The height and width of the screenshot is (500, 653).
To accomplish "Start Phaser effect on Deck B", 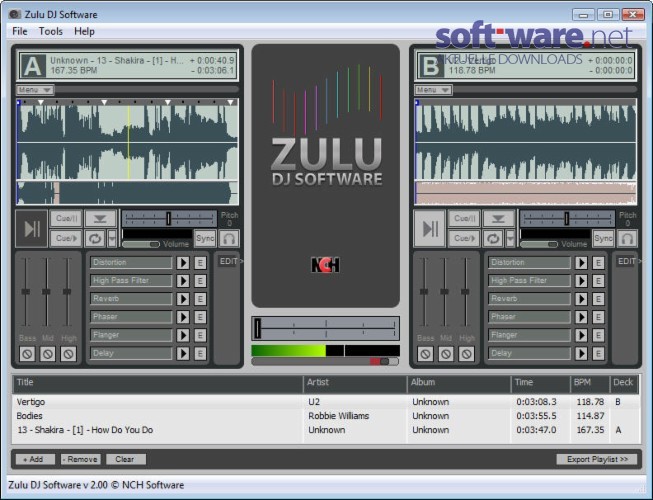I will [x=581, y=317].
